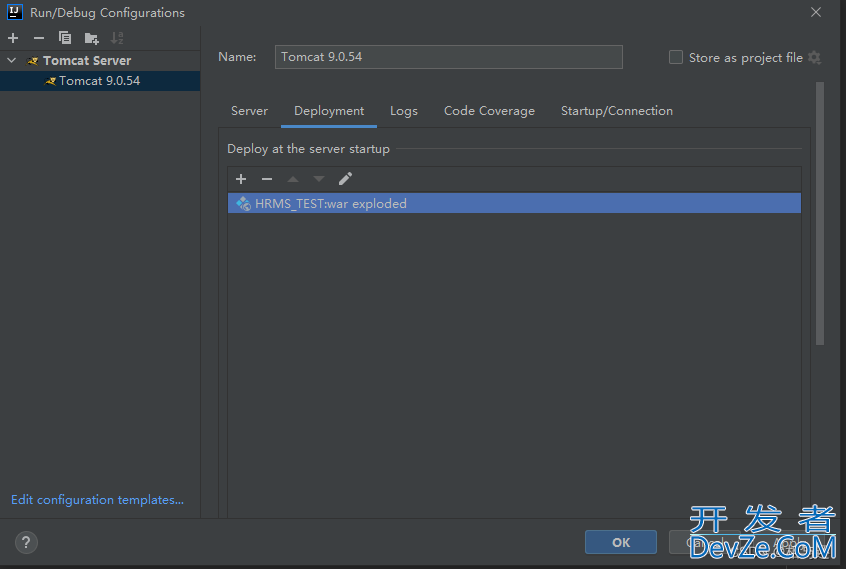
Task: Switch to the Deployment tab
Action: click(329, 111)
